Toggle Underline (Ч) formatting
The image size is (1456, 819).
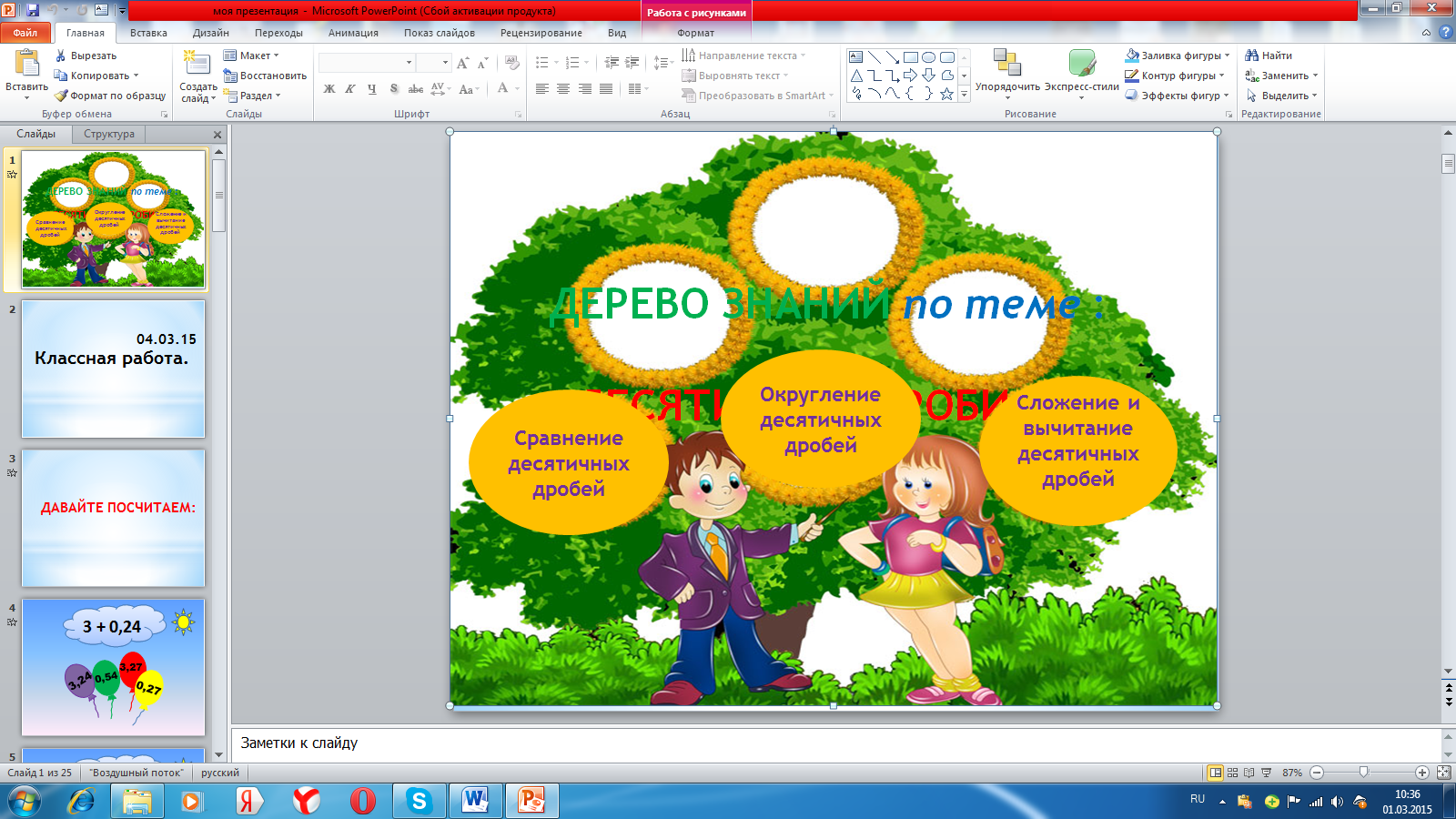pos(371,88)
